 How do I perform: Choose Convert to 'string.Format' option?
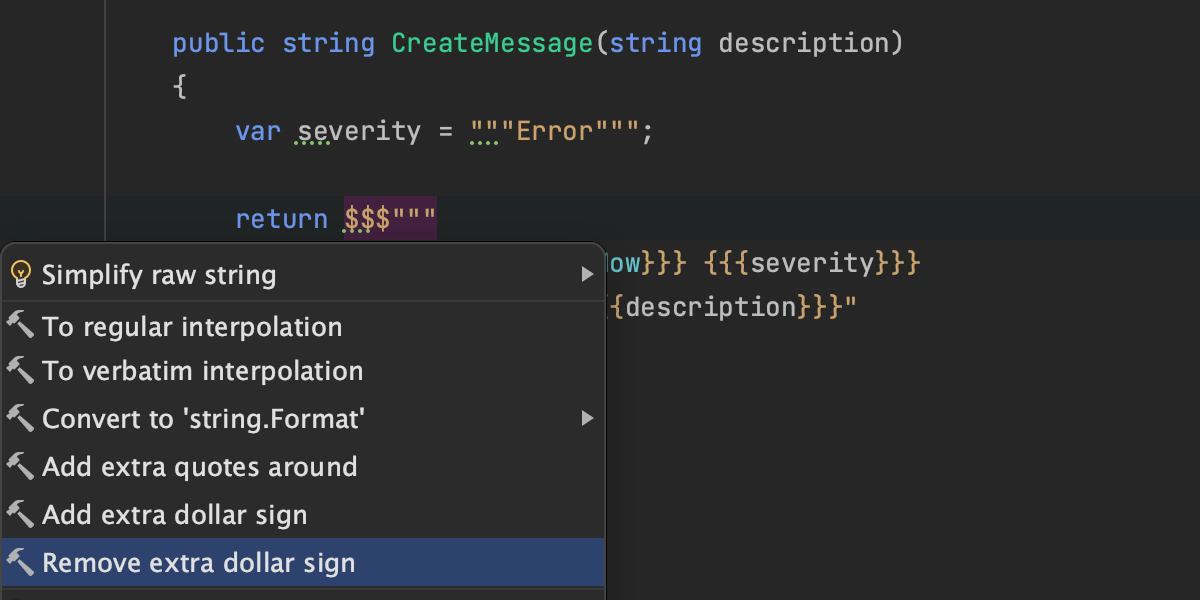tap(203, 419)
